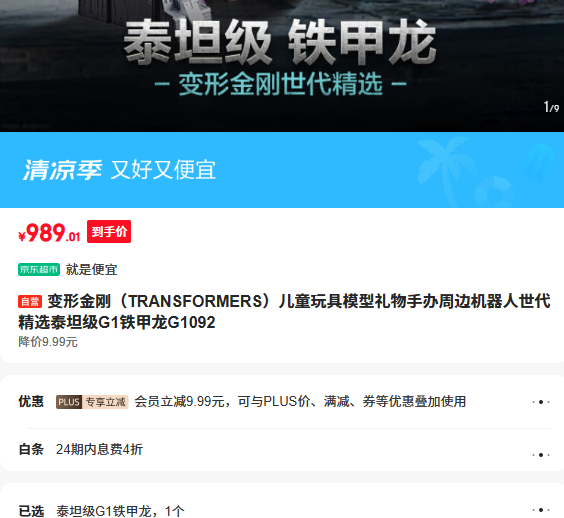Click the 1/9 image counter
The height and width of the screenshot is (518, 564).
[x=551, y=107]
